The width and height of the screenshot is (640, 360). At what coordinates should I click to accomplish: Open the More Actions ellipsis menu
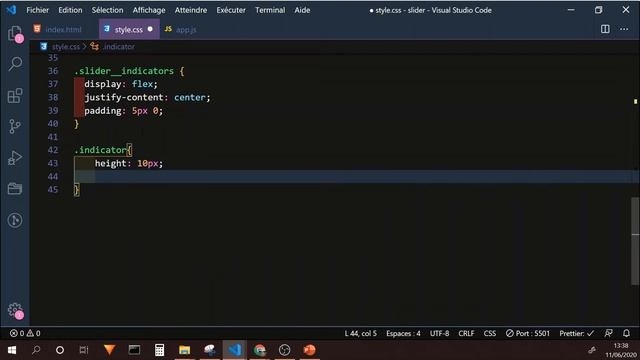(624, 29)
